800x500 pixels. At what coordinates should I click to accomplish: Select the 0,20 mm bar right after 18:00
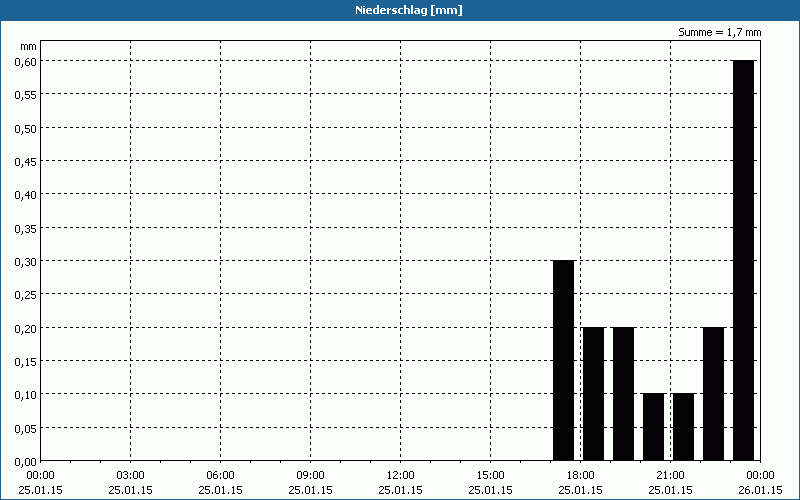594,394
